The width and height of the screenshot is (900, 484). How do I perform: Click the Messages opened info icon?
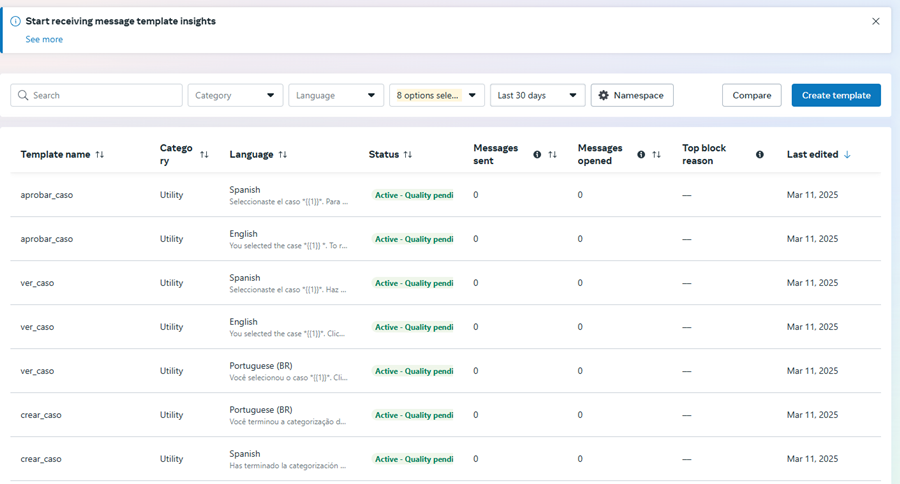coord(641,155)
